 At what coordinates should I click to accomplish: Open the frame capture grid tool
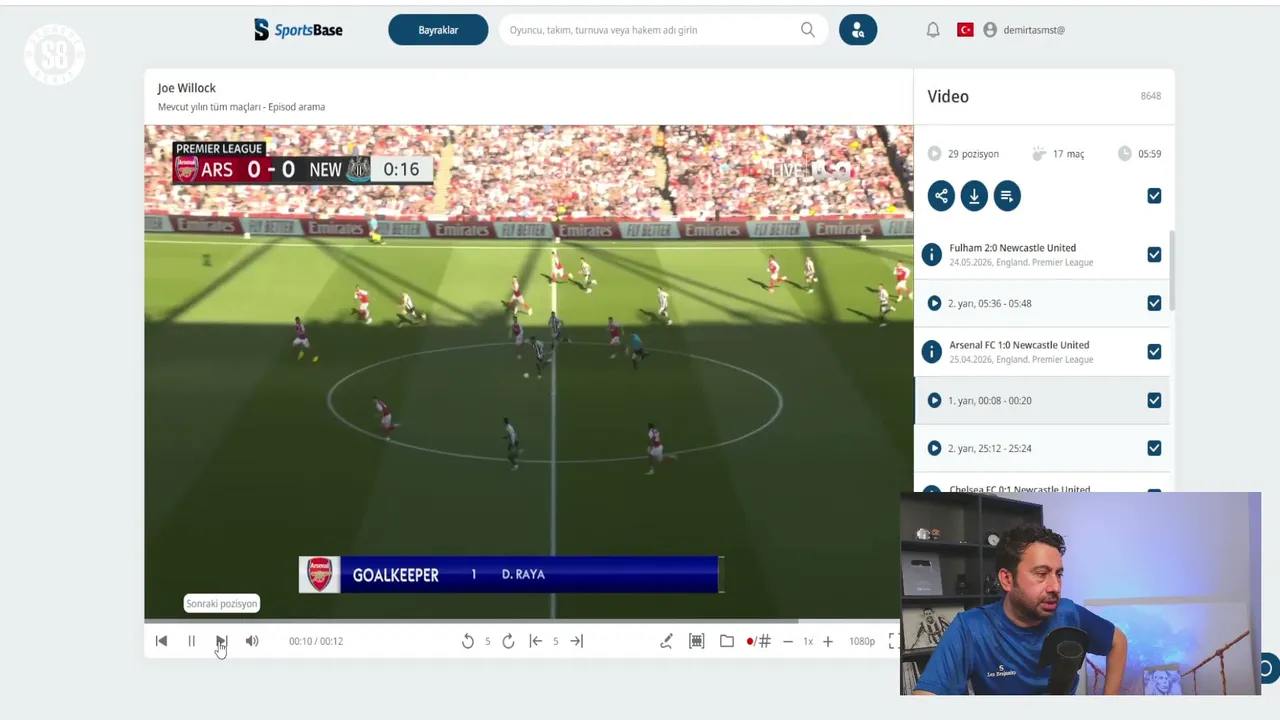[697, 641]
